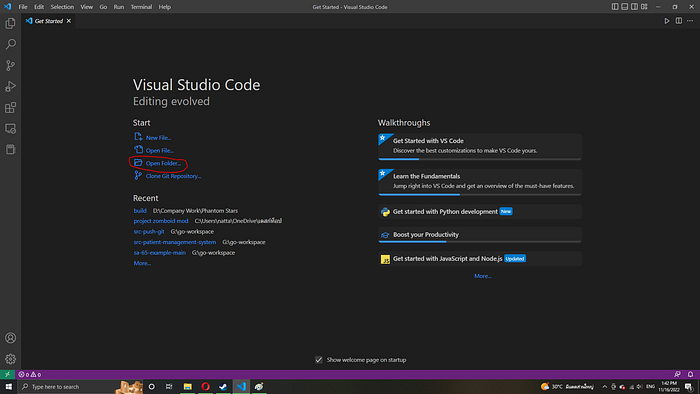Viewport: 700px width, 394px height.
Task: Click the Open File... link
Action: click(x=160, y=150)
